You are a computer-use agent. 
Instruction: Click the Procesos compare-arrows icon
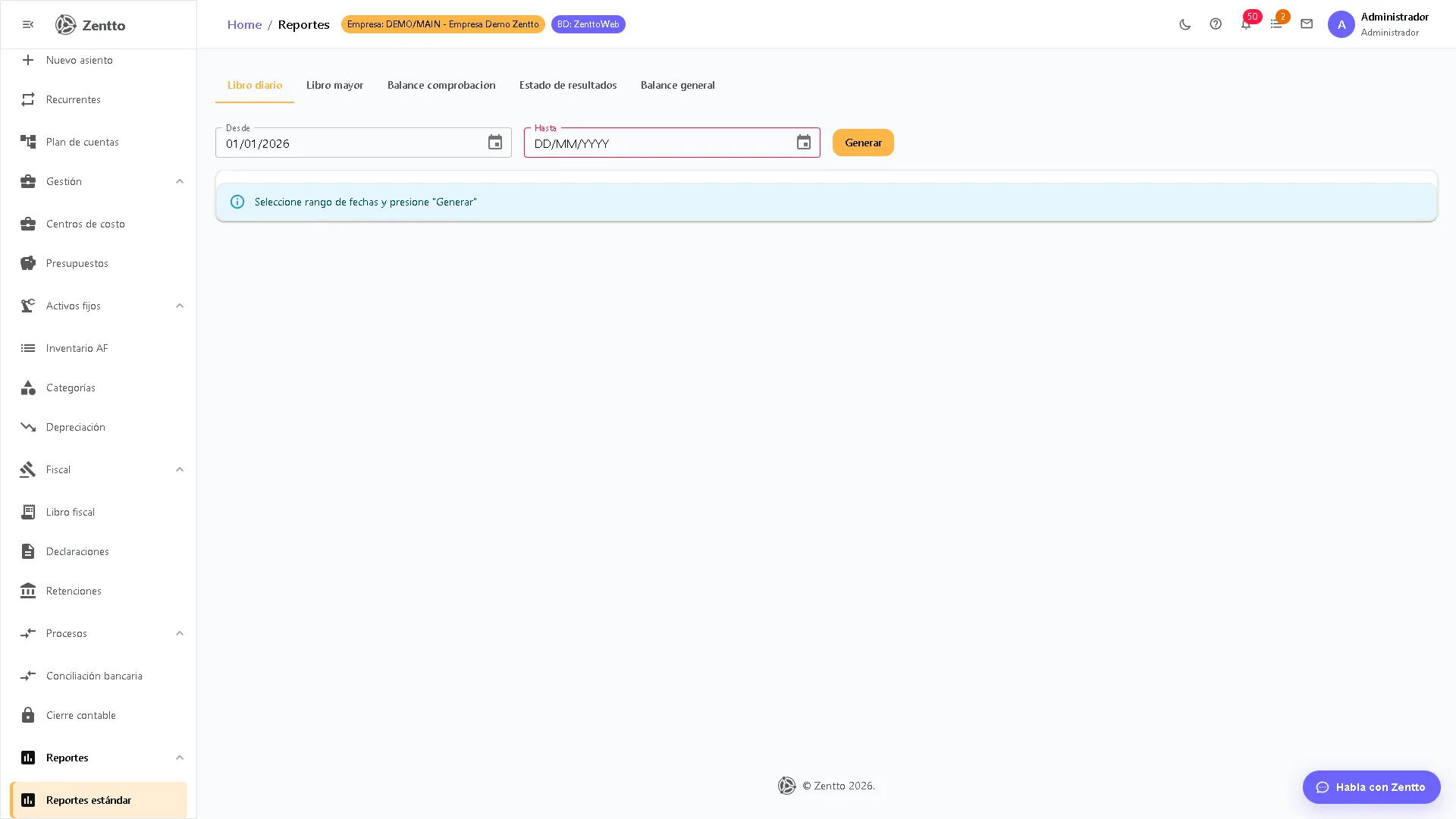[x=28, y=633]
